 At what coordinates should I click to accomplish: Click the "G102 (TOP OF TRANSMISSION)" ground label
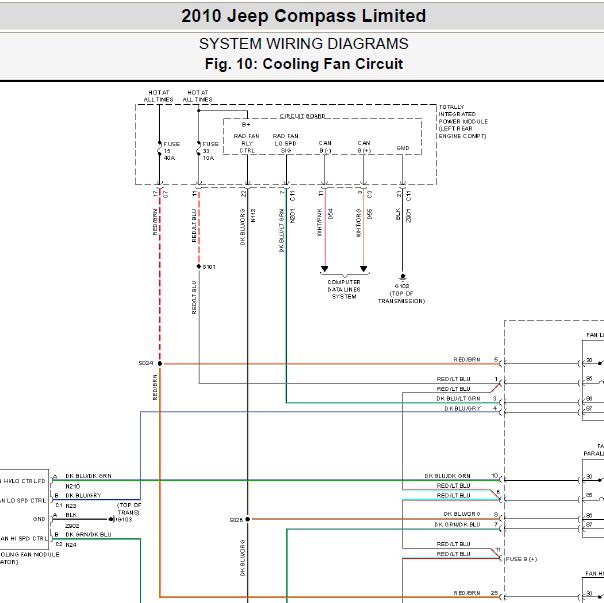(401, 294)
